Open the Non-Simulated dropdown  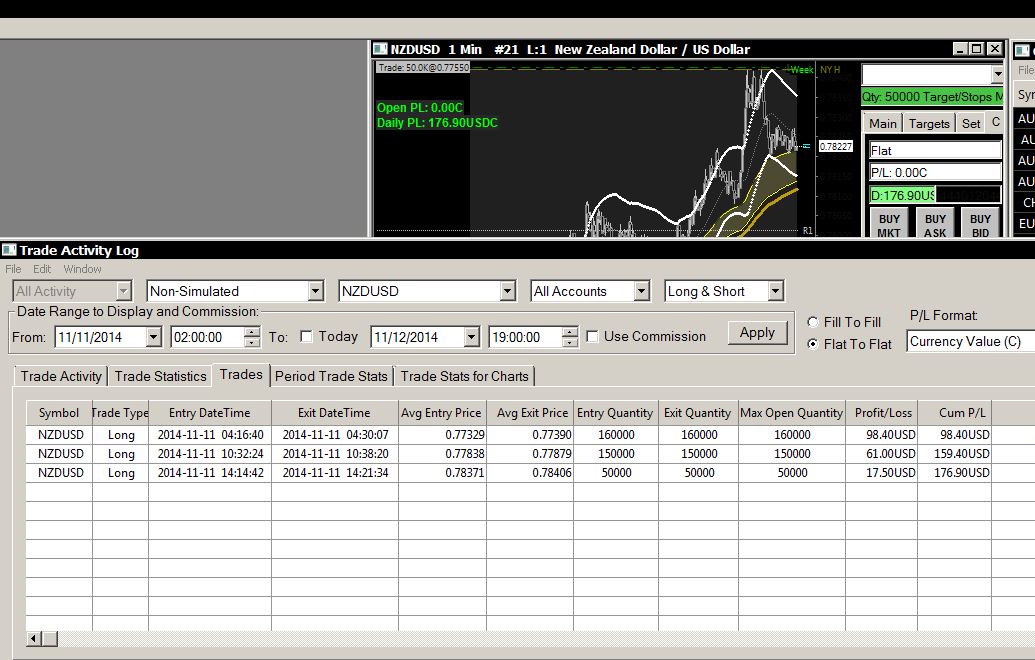[x=316, y=291]
